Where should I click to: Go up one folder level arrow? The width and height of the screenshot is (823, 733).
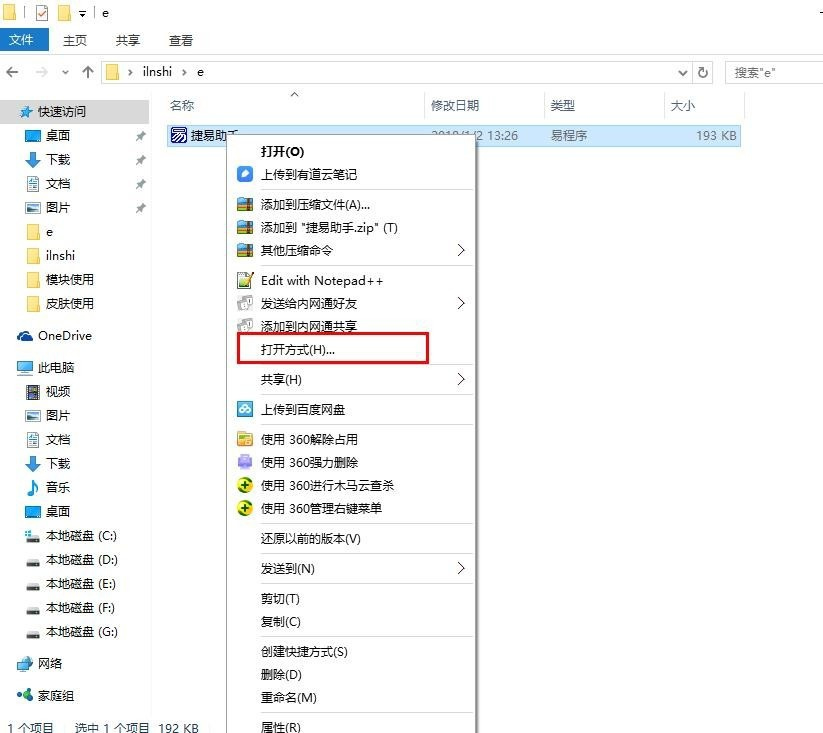(x=88, y=72)
